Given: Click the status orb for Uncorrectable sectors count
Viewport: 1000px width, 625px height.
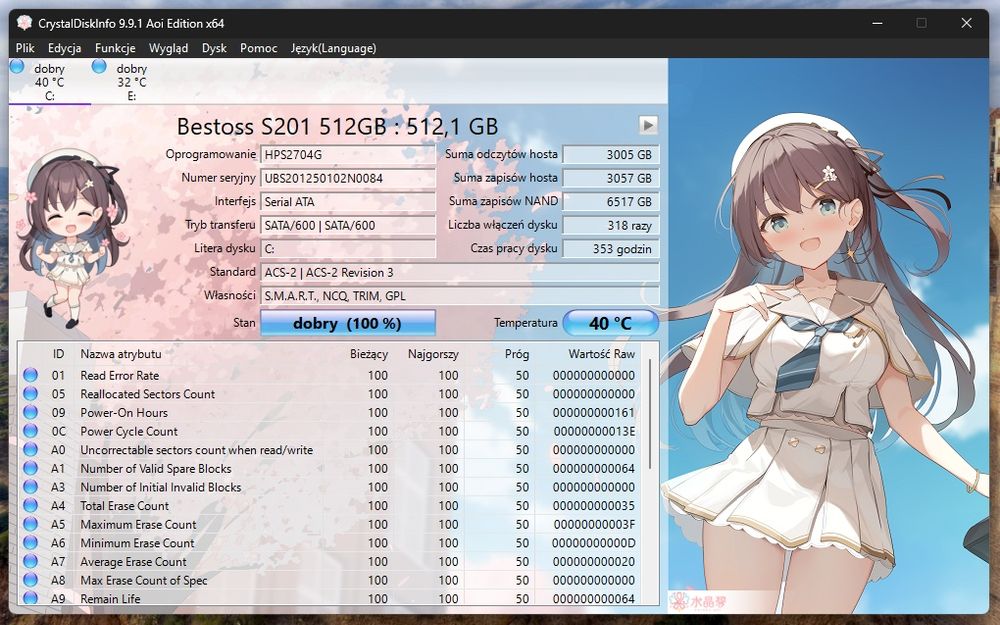Looking at the screenshot, I should pos(30,449).
